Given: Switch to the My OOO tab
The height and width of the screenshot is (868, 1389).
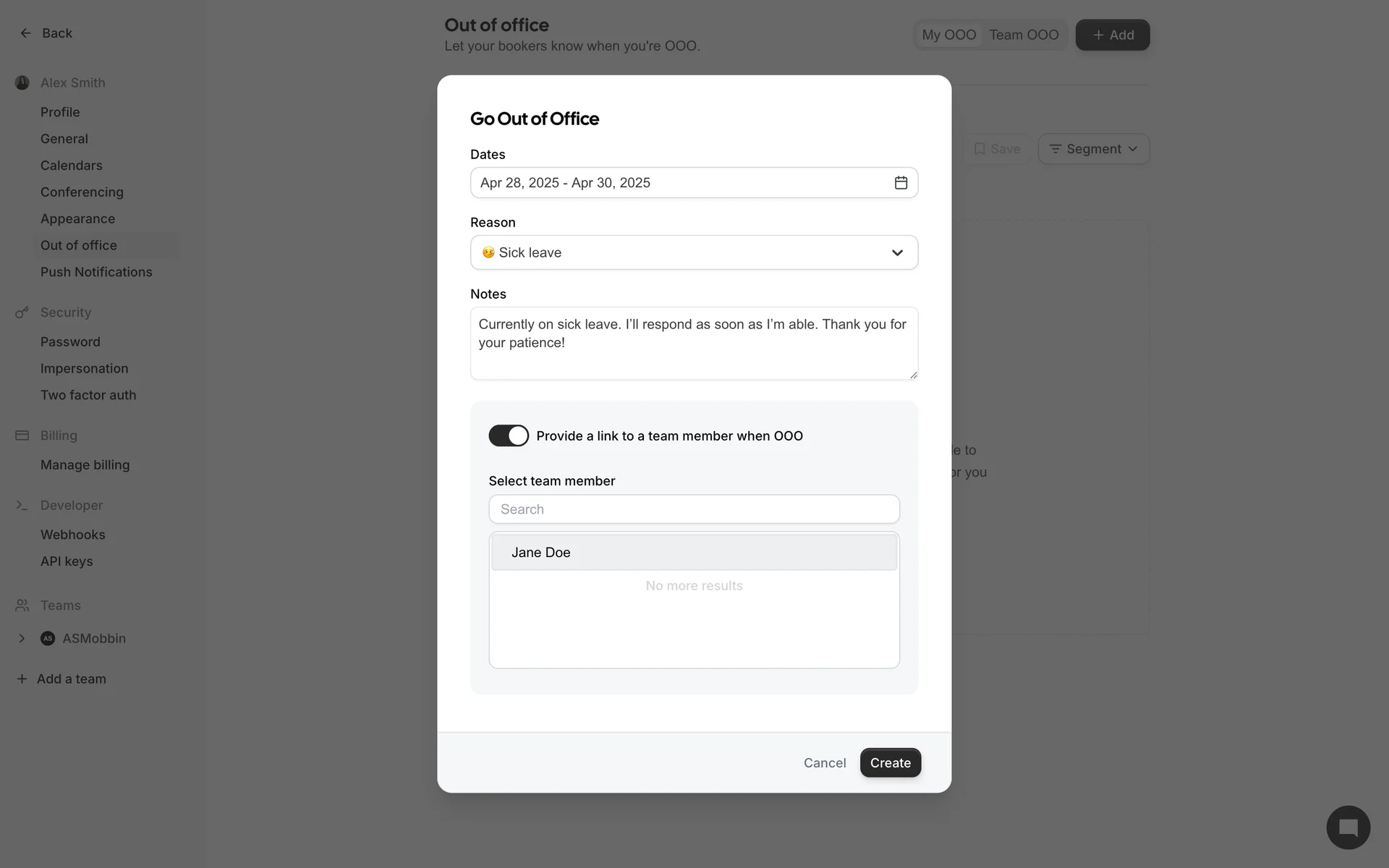Looking at the screenshot, I should (948, 35).
